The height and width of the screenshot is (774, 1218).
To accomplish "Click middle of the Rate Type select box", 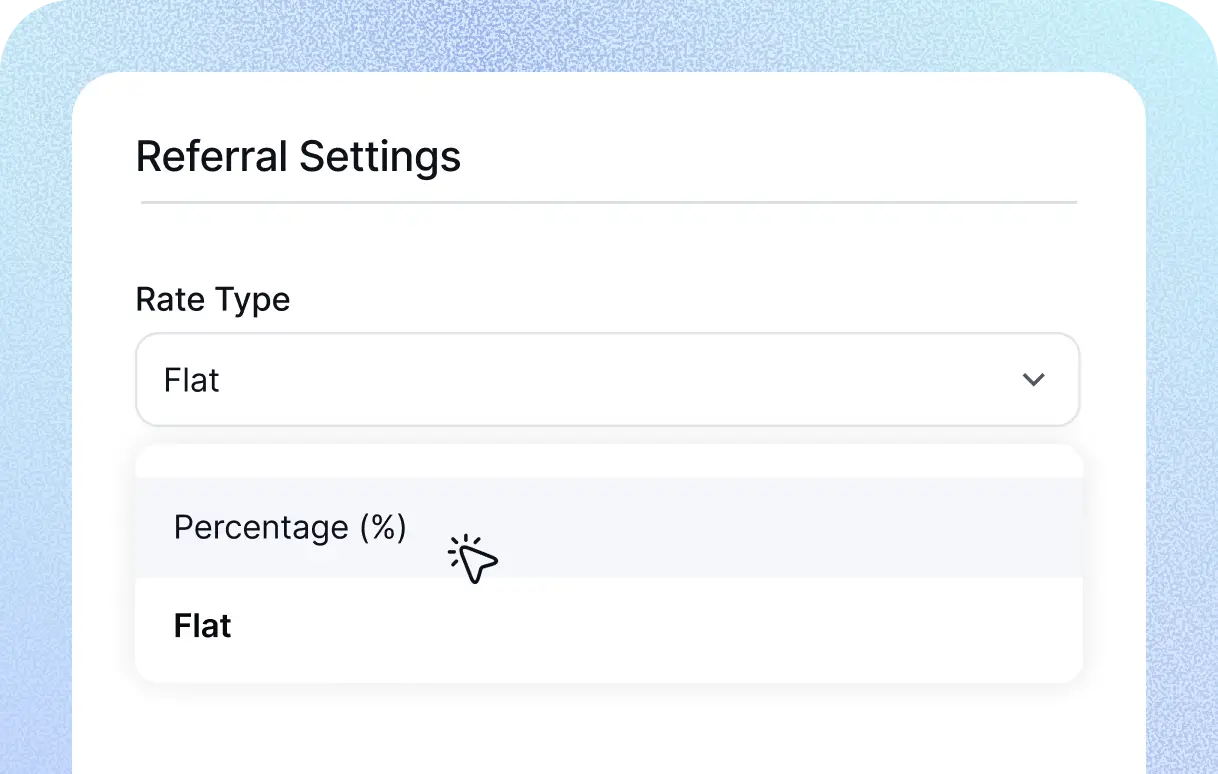I will pos(607,380).
